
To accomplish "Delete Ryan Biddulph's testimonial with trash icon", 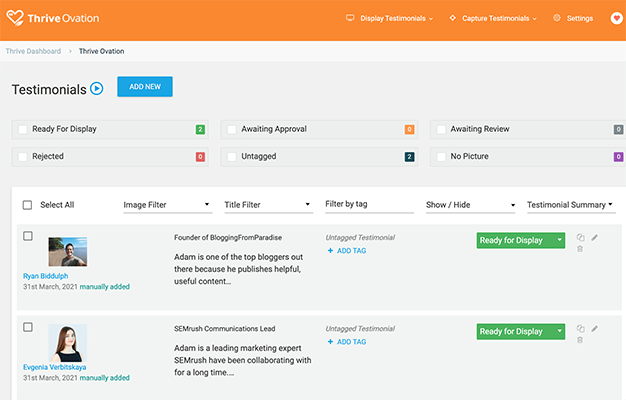I will tap(580, 249).
